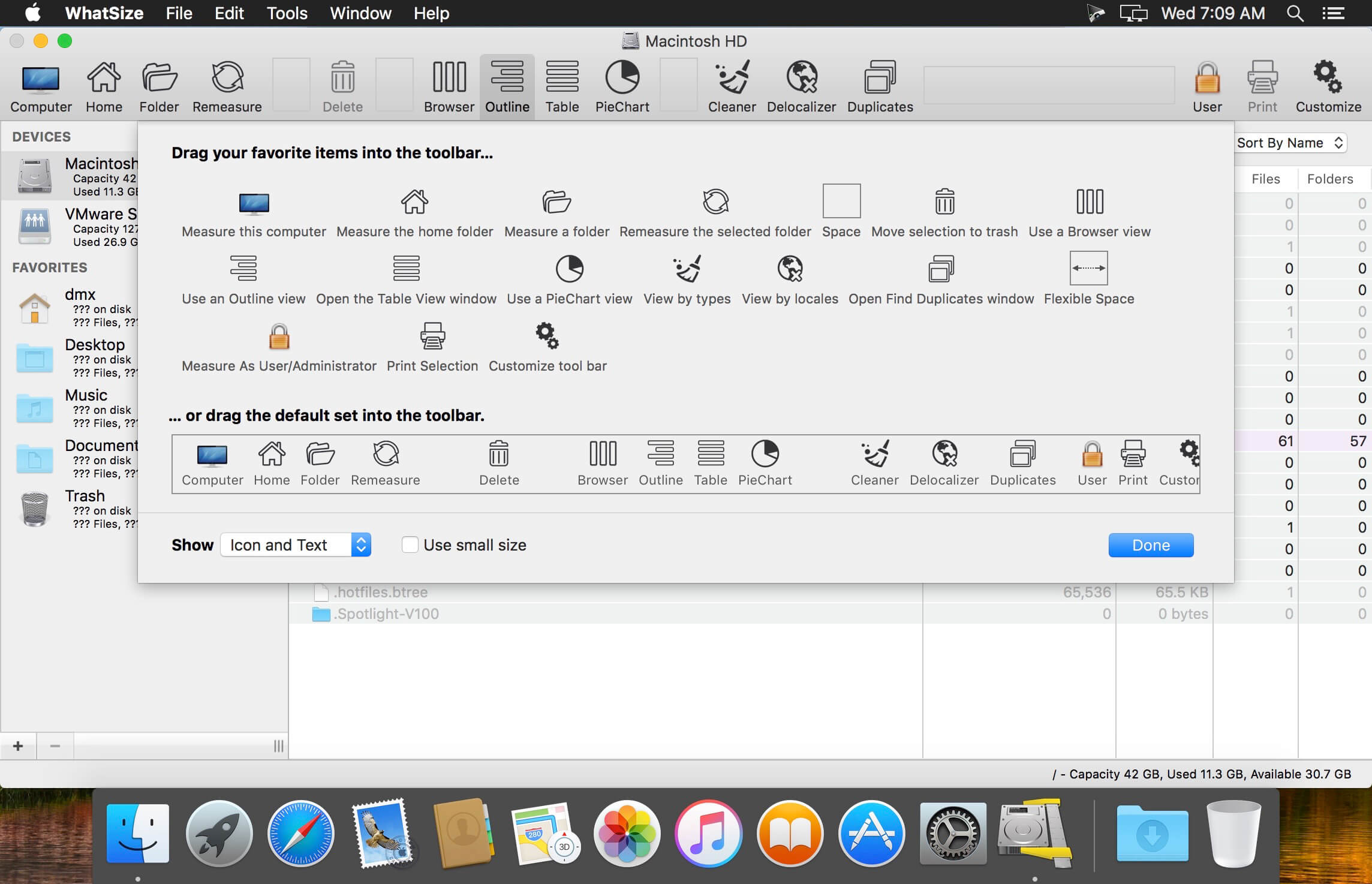Image resolution: width=1372 pixels, height=884 pixels.
Task: Open the Help menu
Action: tap(431, 13)
